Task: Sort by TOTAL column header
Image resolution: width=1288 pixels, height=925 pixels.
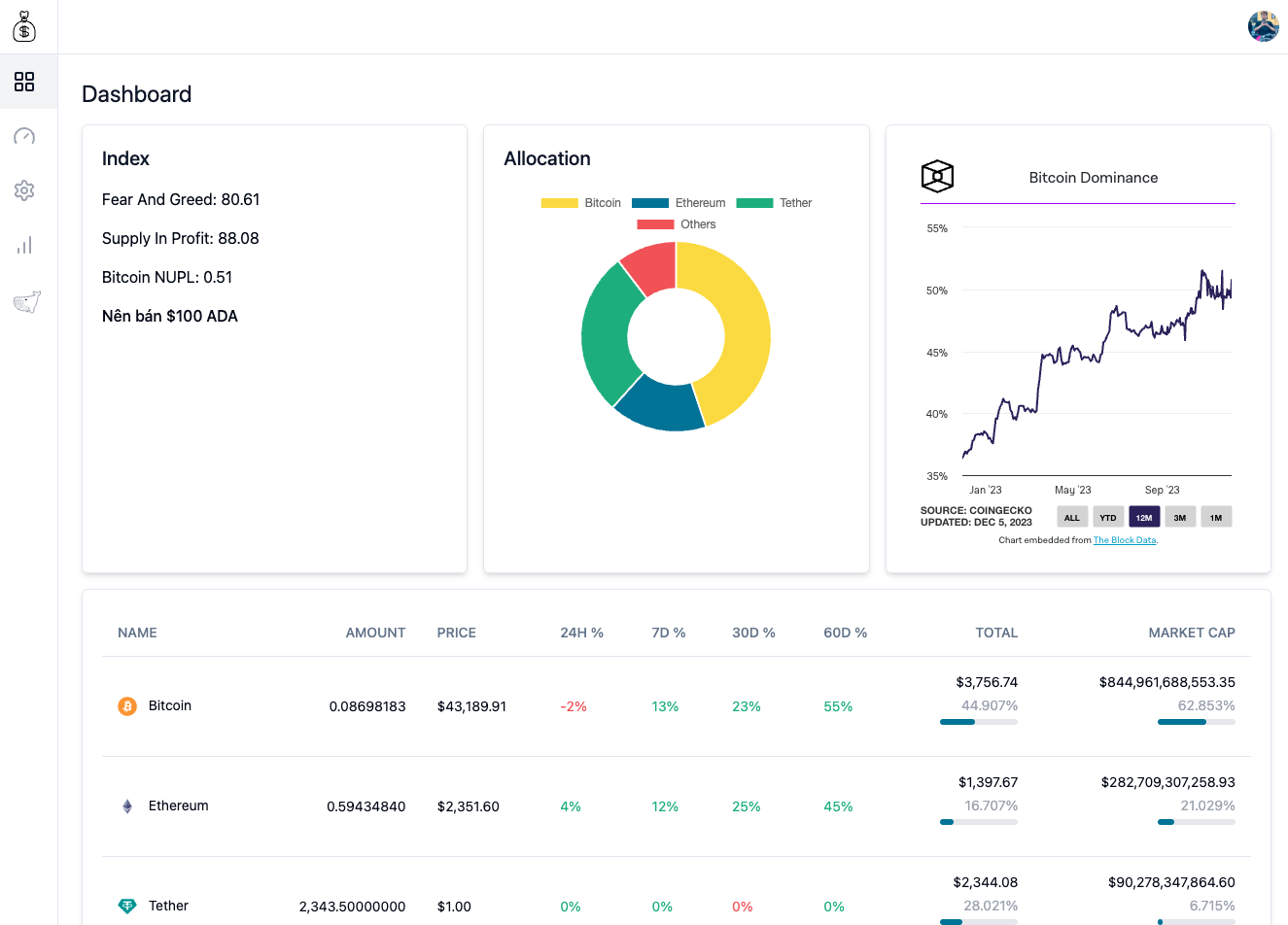Action: click(996, 633)
